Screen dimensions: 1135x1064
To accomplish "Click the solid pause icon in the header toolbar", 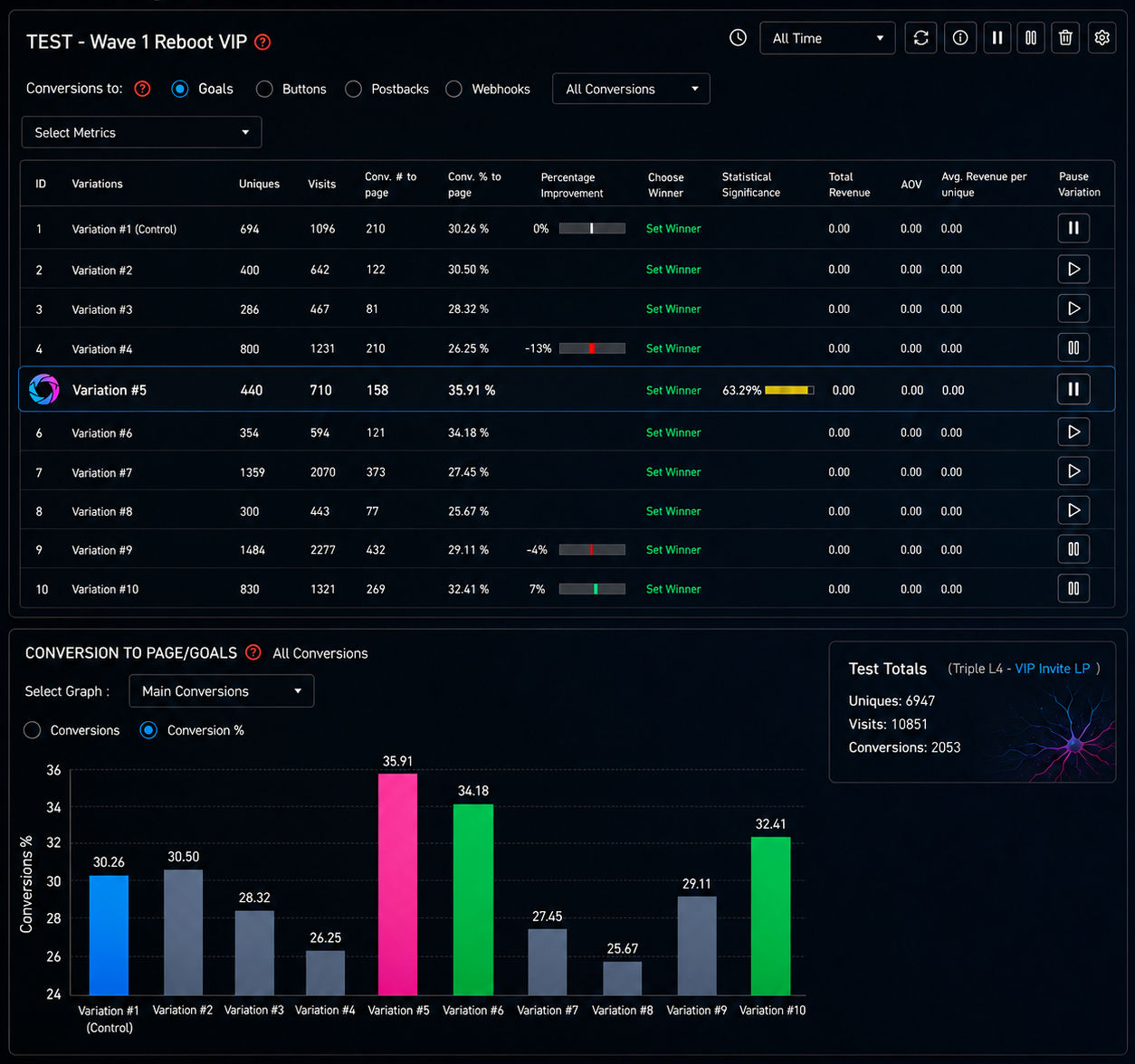I will pos(997,38).
